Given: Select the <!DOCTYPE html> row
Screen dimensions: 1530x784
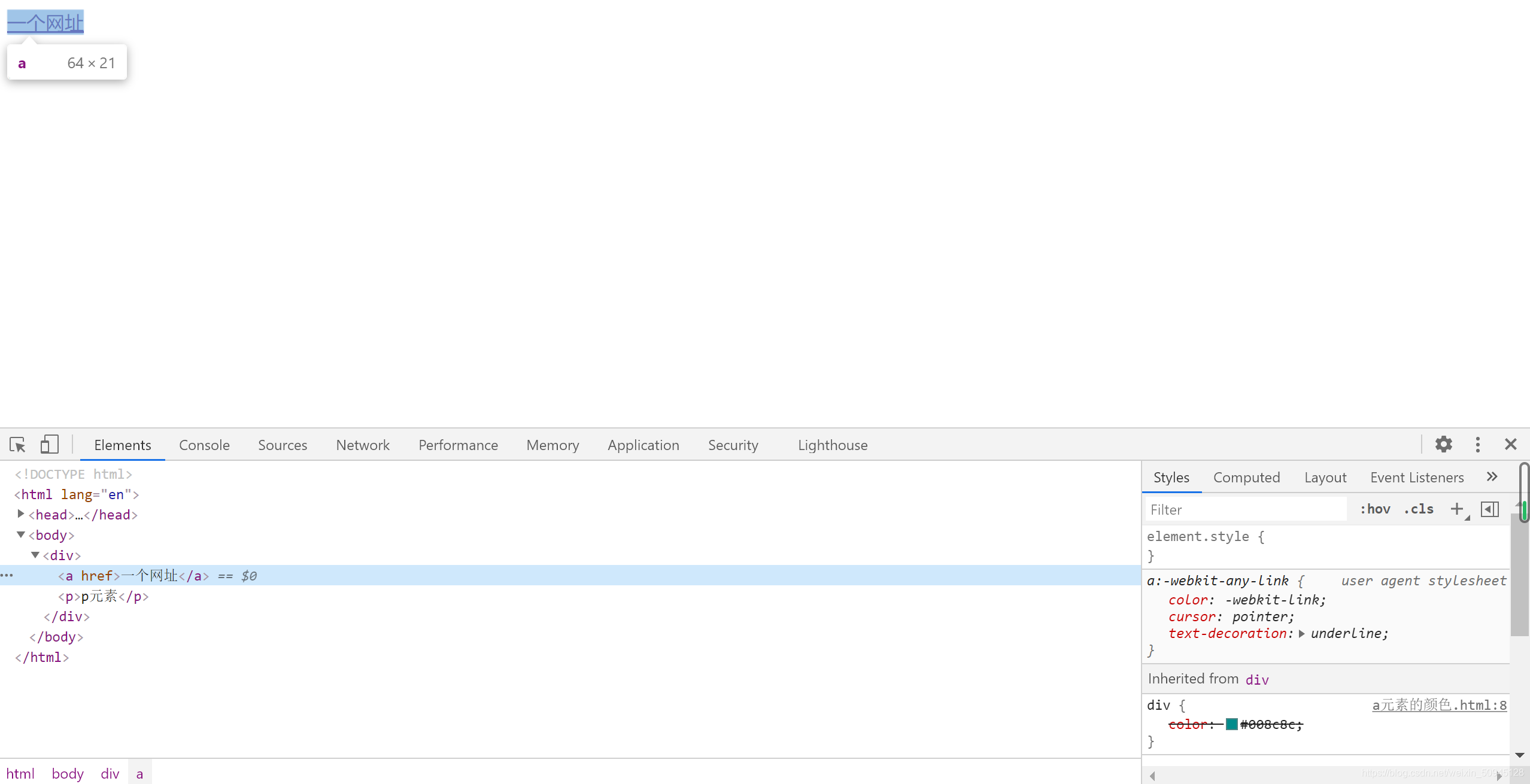Looking at the screenshot, I should pyautogui.click(x=570, y=474).
